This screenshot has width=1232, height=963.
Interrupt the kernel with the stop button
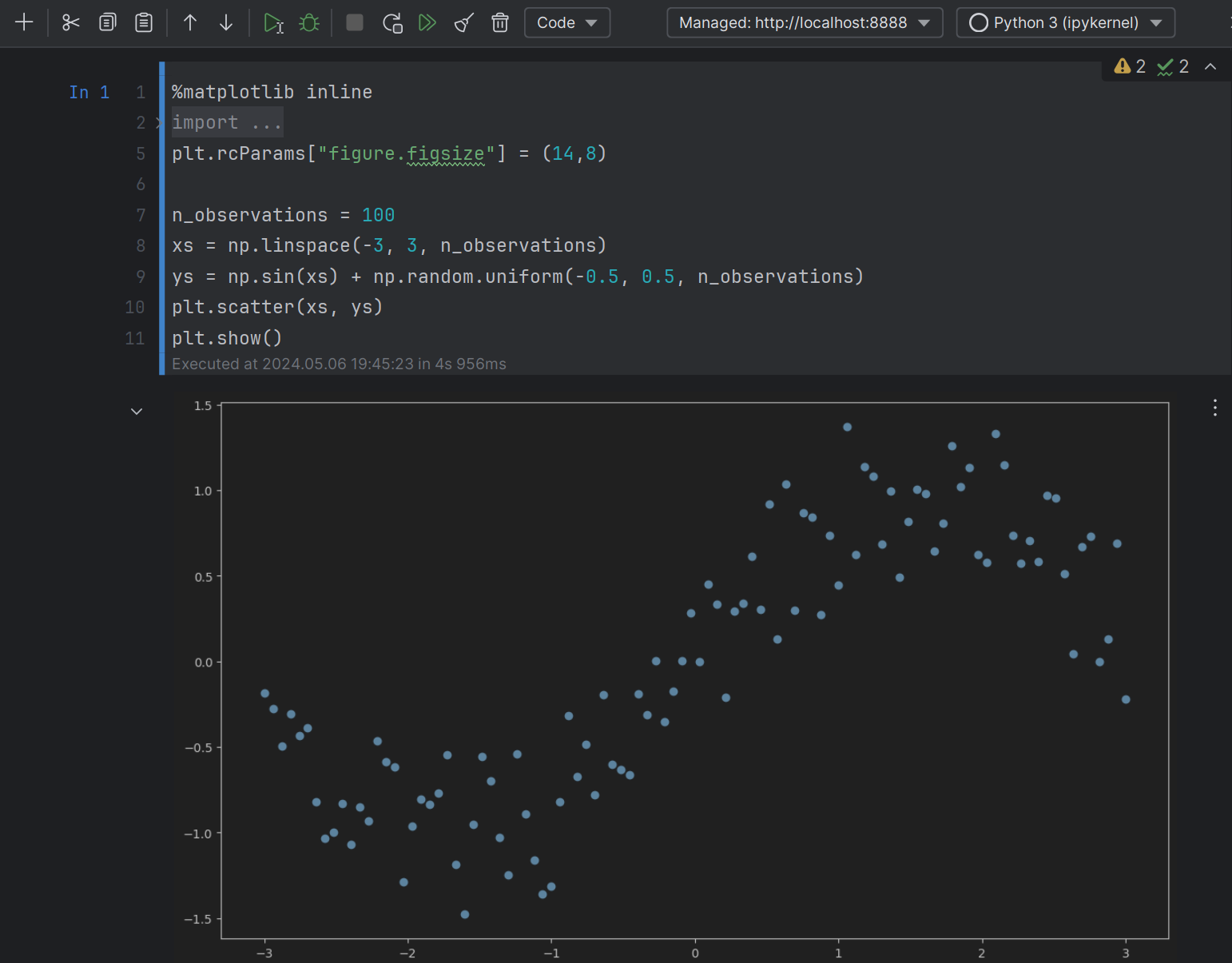click(355, 22)
